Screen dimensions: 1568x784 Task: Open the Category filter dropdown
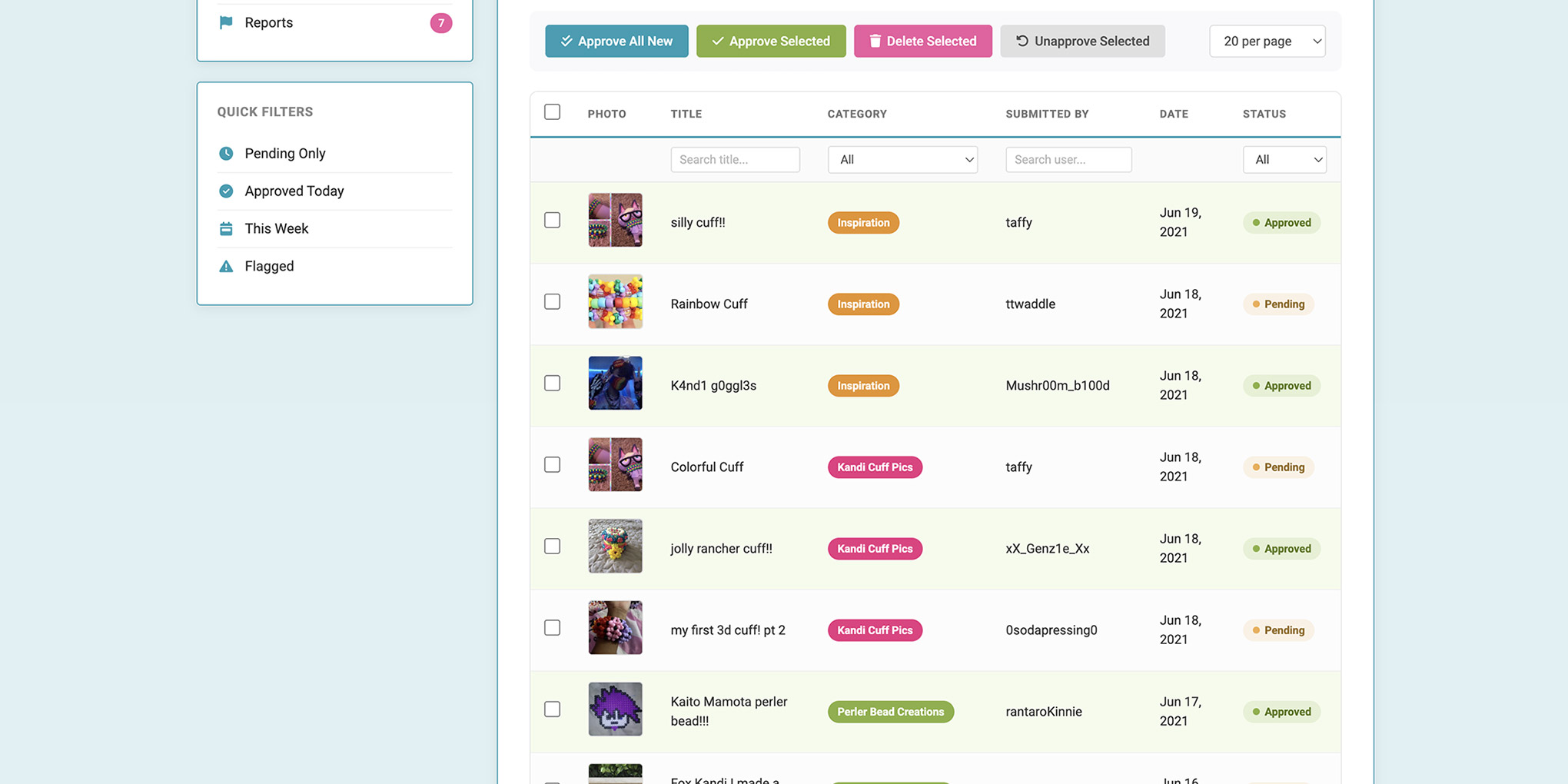coord(902,159)
